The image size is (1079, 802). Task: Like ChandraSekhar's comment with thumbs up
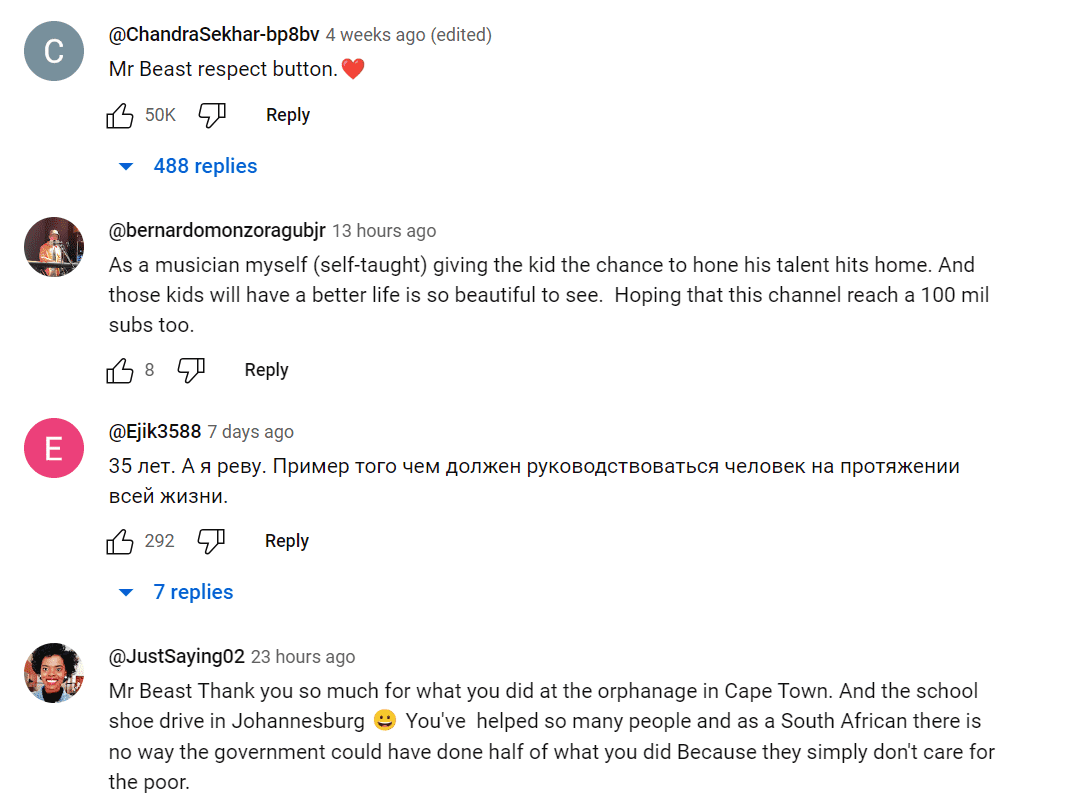coord(121,115)
